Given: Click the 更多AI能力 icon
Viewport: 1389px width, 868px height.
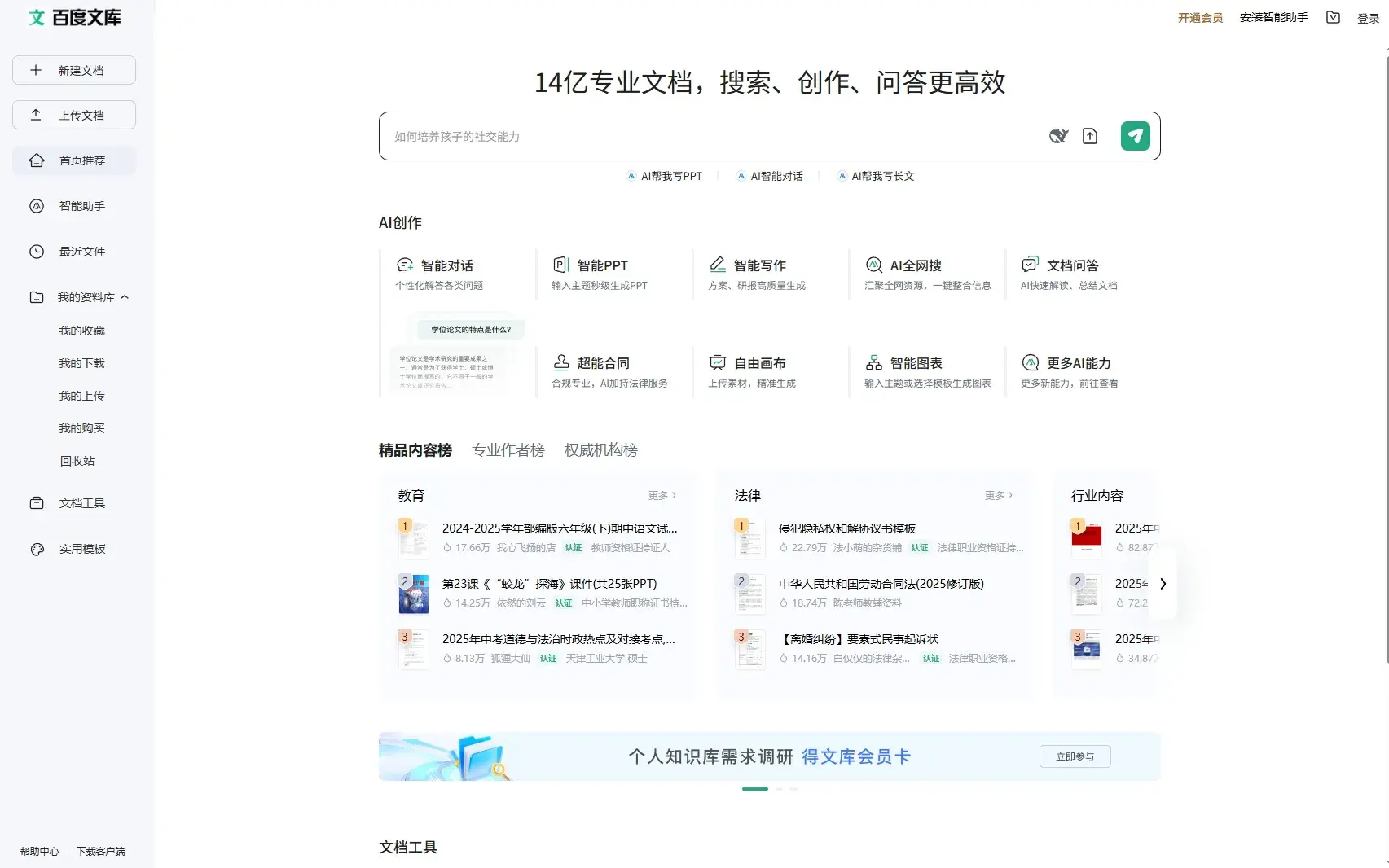Looking at the screenshot, I should (x=1031, y=362).
